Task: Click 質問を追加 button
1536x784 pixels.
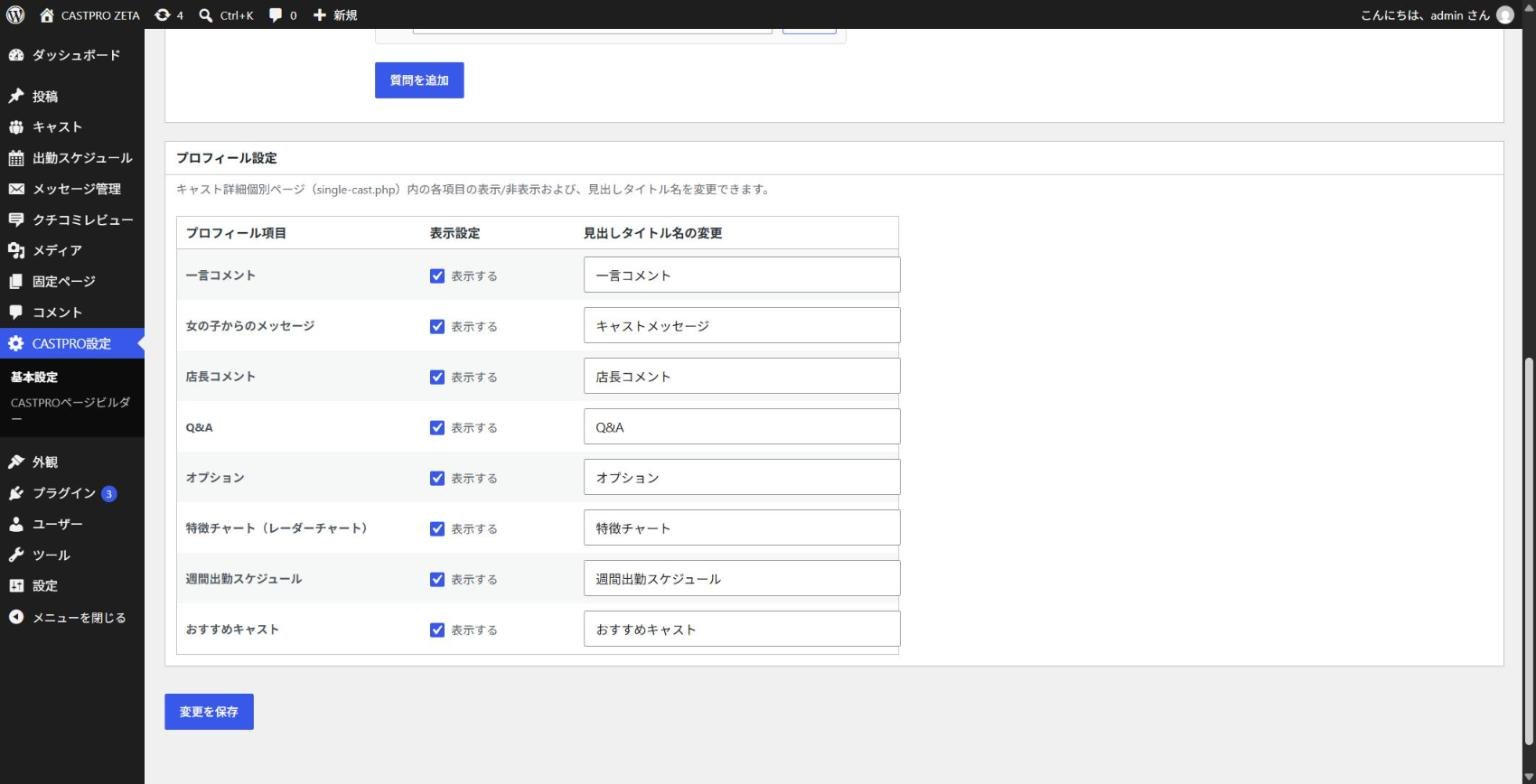Action: click(419, 80)
